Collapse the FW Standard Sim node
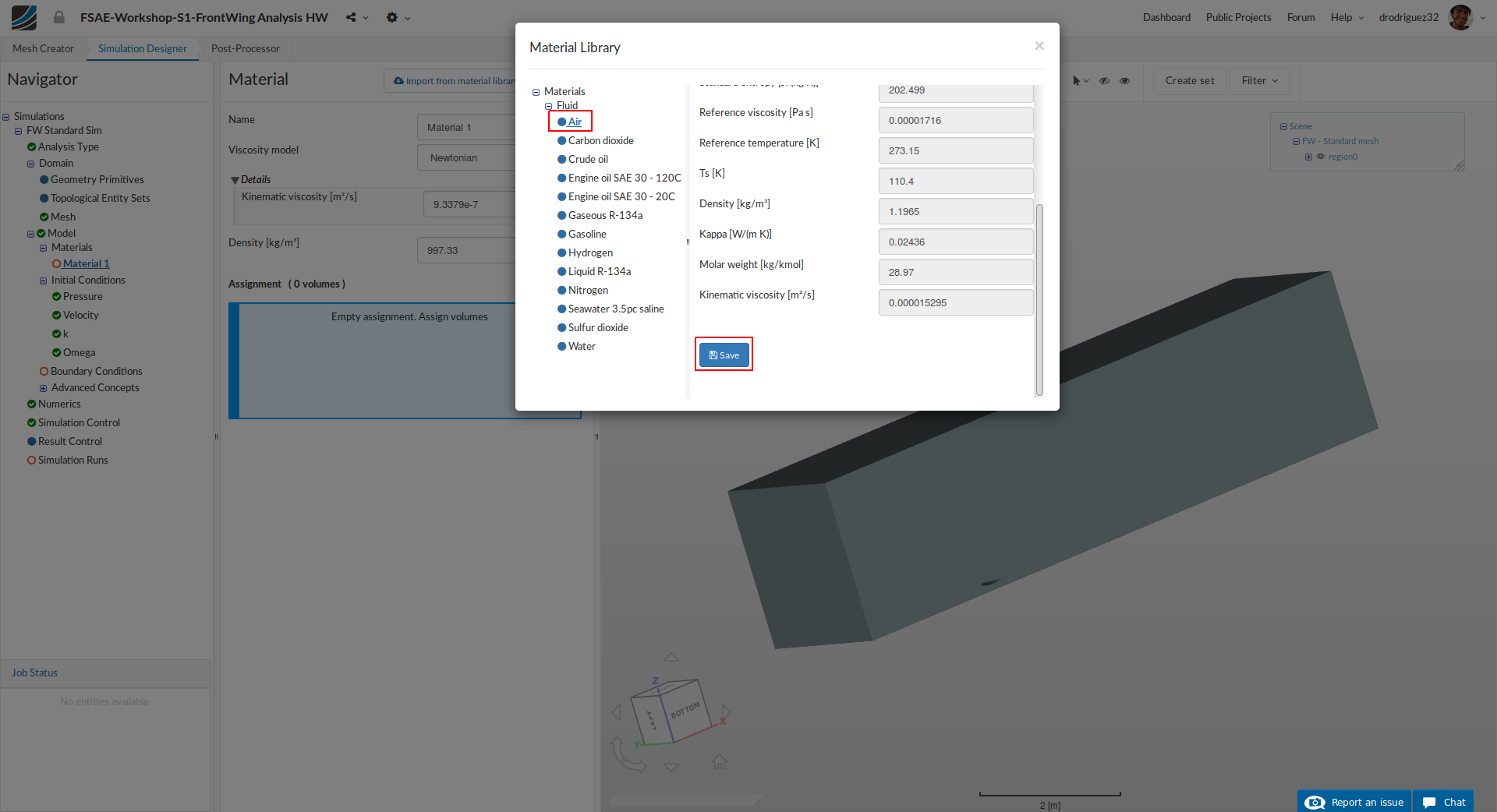Viewport: 1497px width, 812px height. [19, 131]
